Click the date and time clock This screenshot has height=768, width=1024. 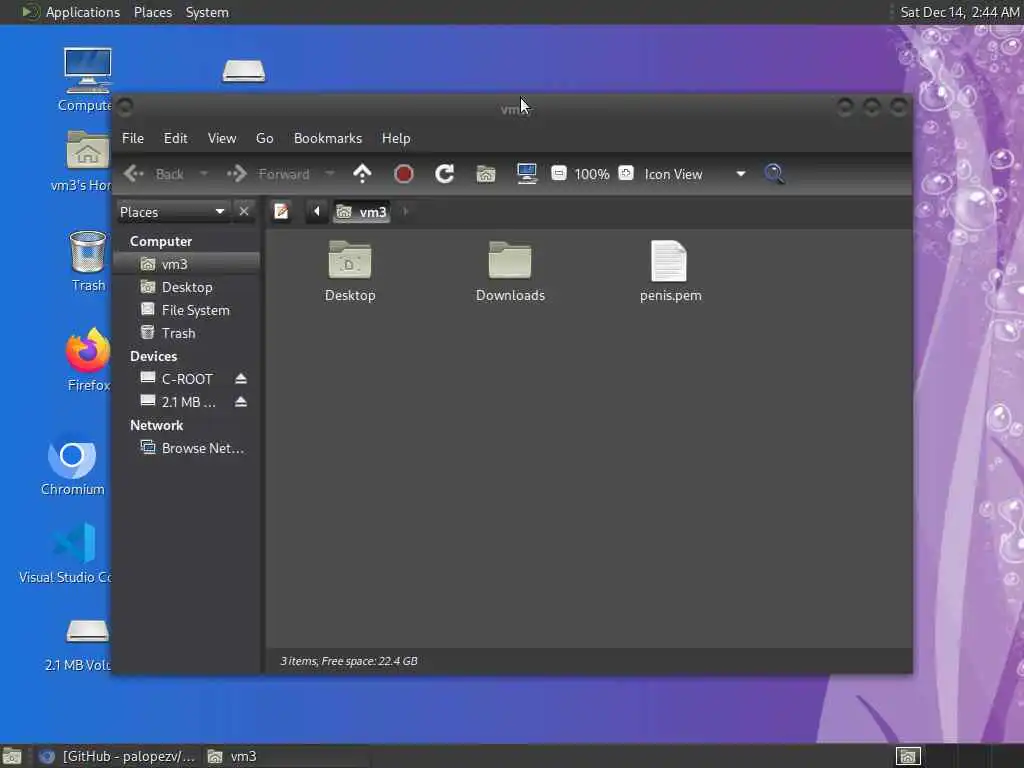pos(959,12)
